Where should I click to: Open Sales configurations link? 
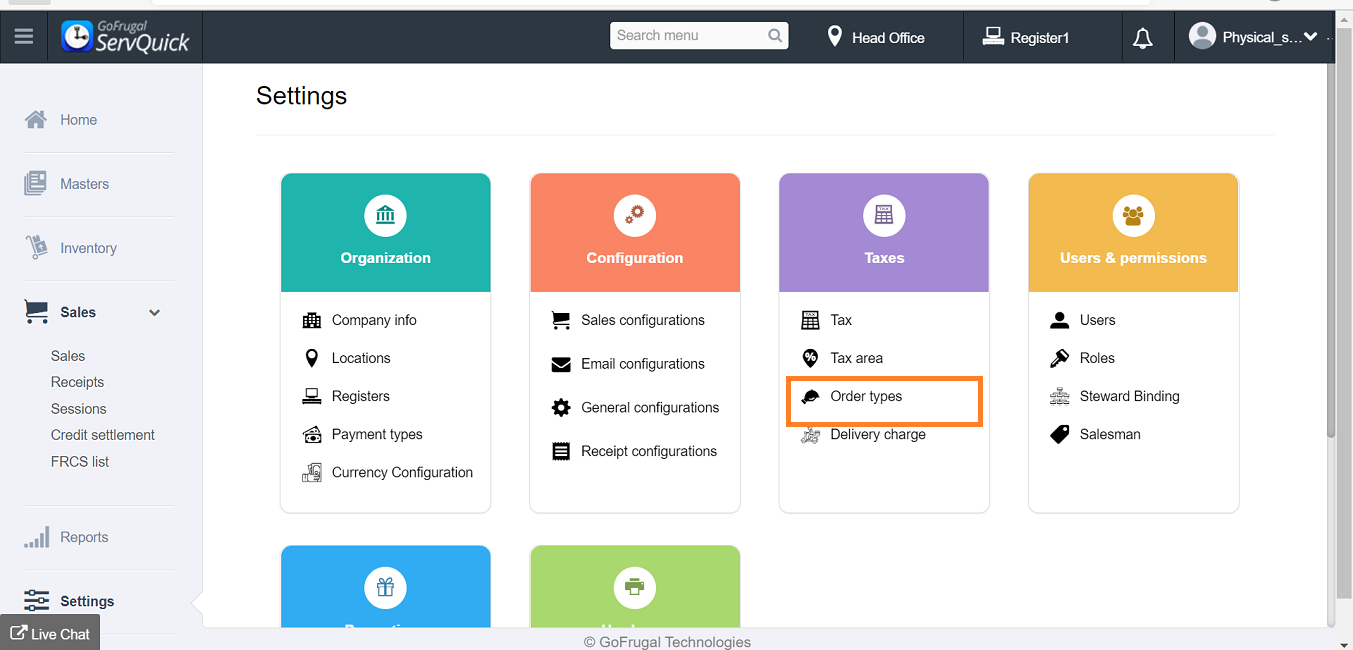coord(642,320)
